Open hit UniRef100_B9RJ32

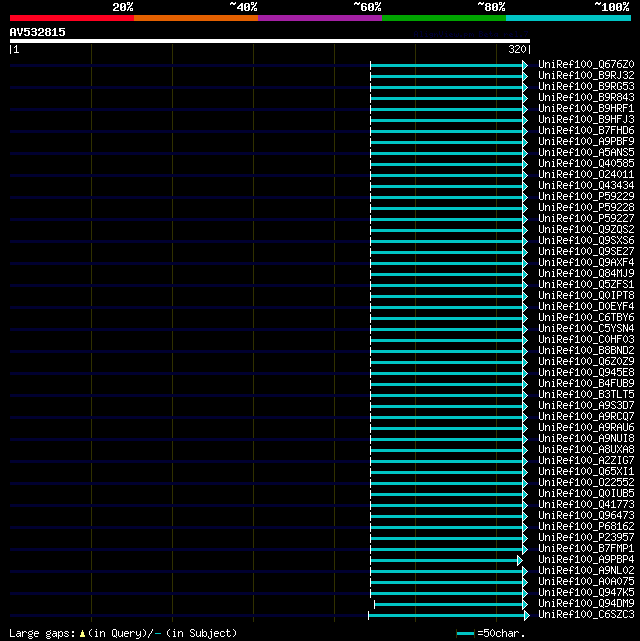586,75
